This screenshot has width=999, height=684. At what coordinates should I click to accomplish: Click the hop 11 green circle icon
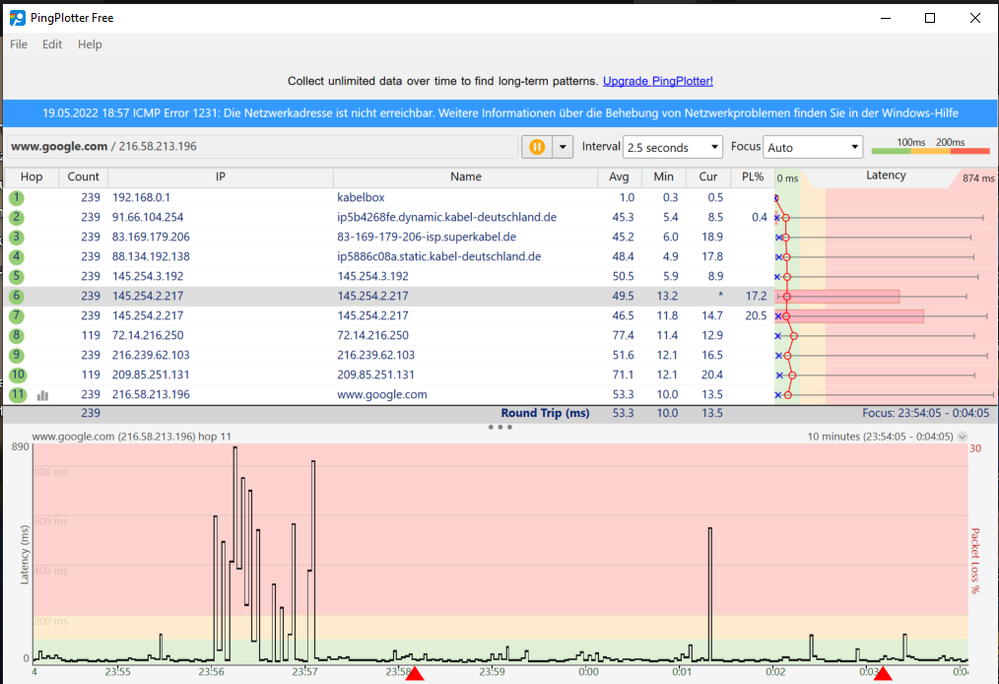17,395
